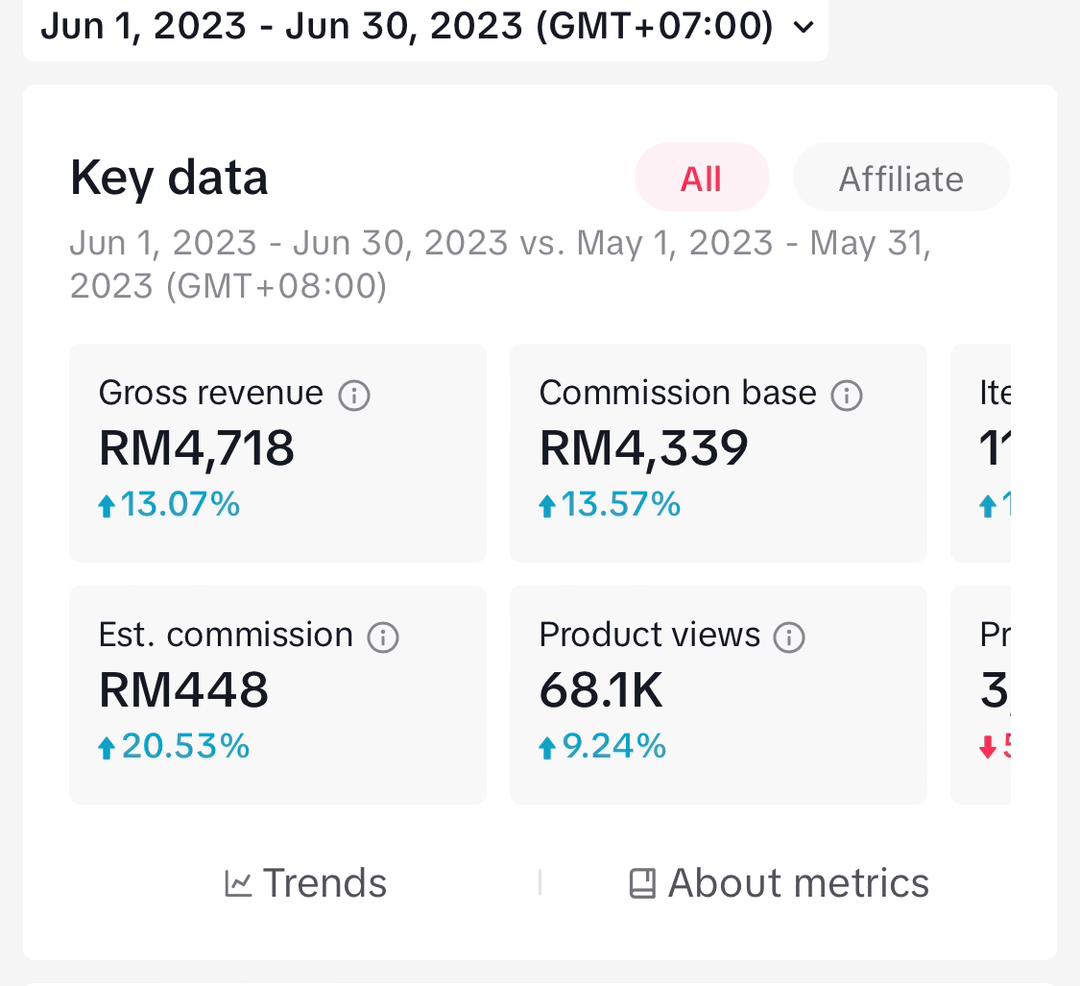
Task: Tap the partially visible Items card
Action: pos(981,453)
